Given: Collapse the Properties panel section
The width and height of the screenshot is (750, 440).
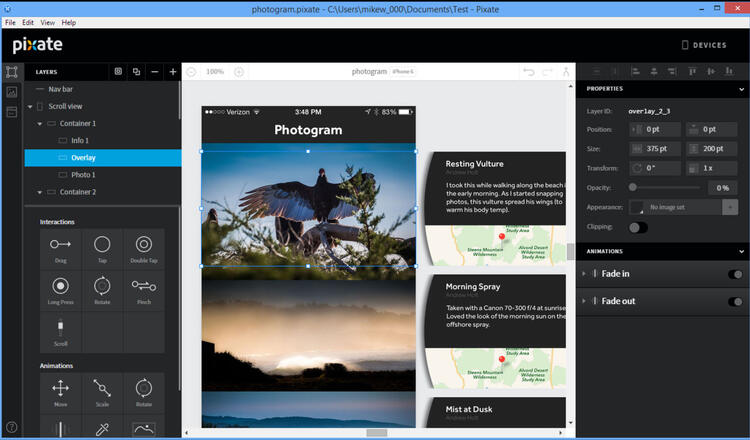Looking at the screenshot, I should coord(741,89).
